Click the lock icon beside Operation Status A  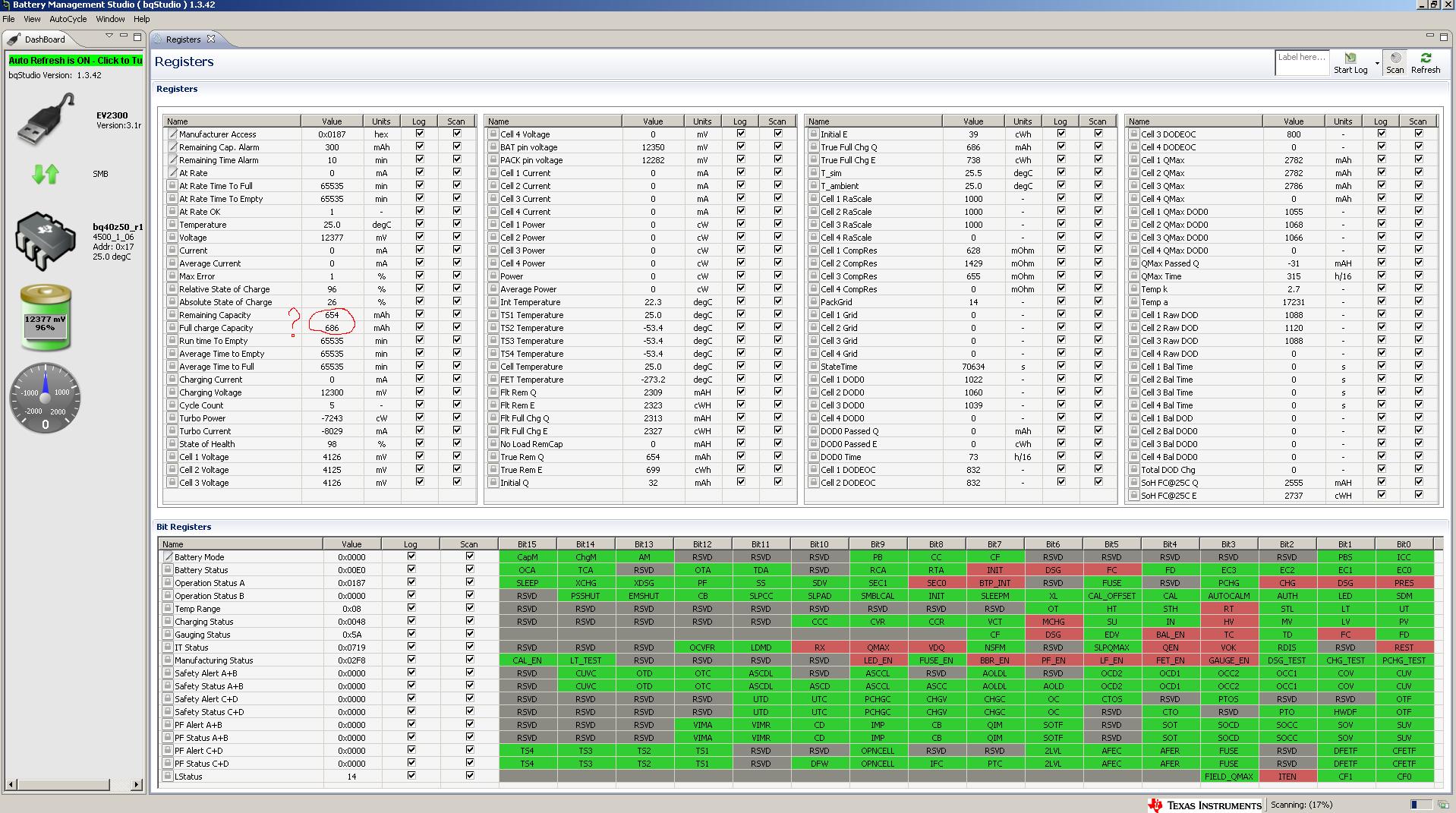pyautogui.click(x=168, y=582)
